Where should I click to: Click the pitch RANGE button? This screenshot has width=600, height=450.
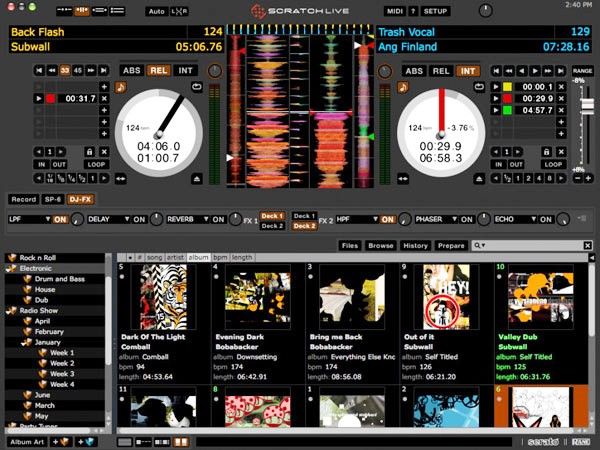(x=582, y=71)
